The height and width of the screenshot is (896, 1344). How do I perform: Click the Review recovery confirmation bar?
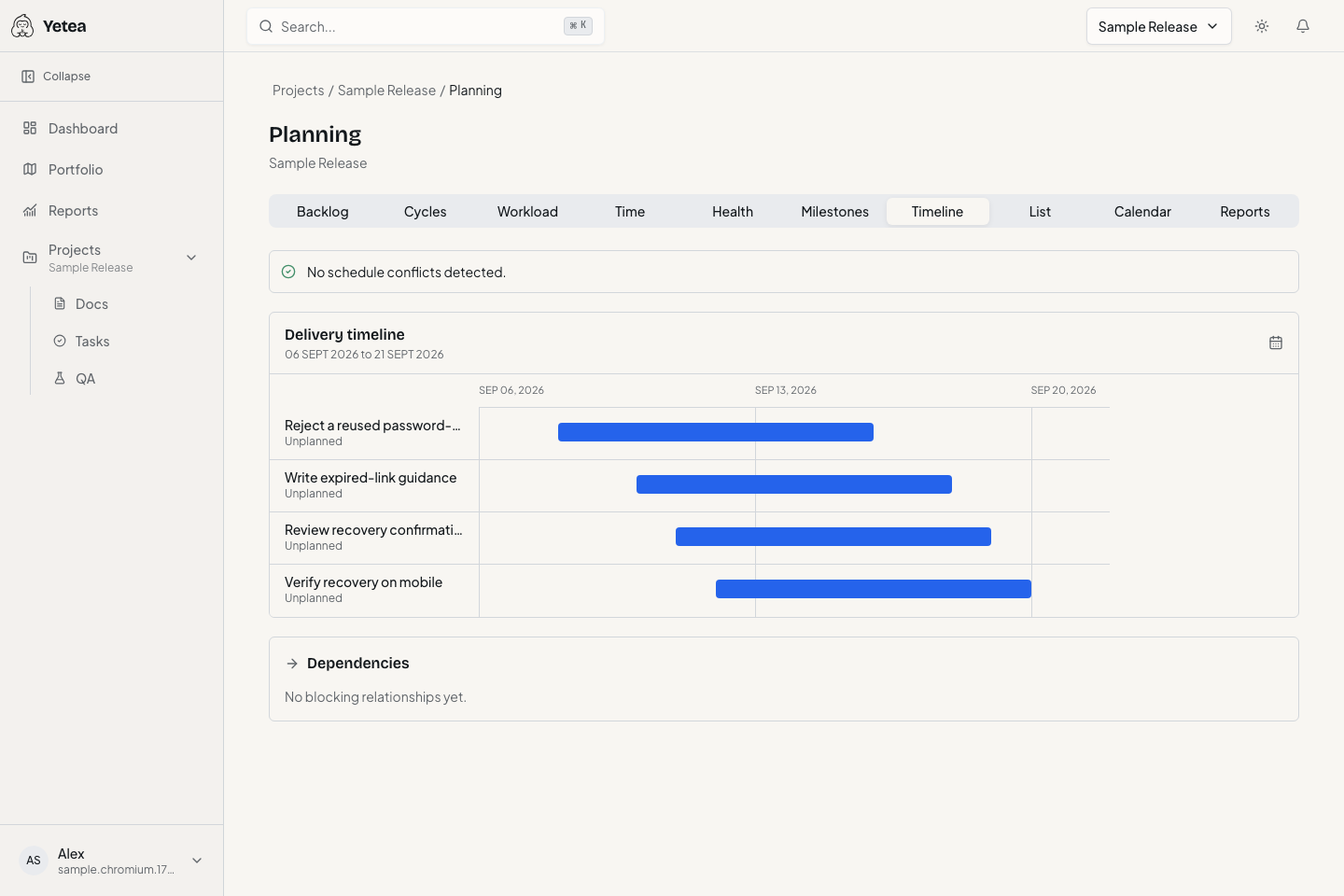point(833,537)
